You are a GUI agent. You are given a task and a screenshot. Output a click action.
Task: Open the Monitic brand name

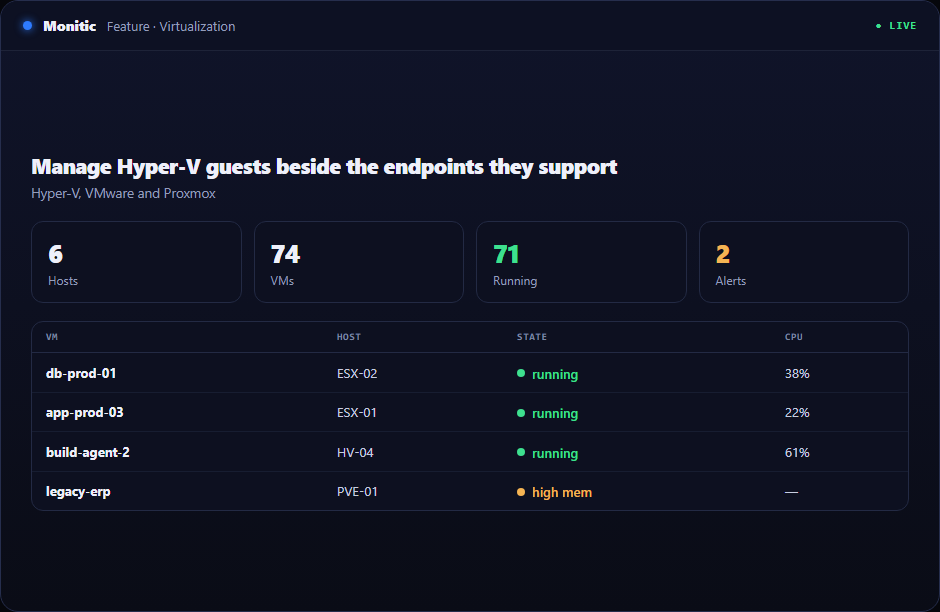click(70, 26)
